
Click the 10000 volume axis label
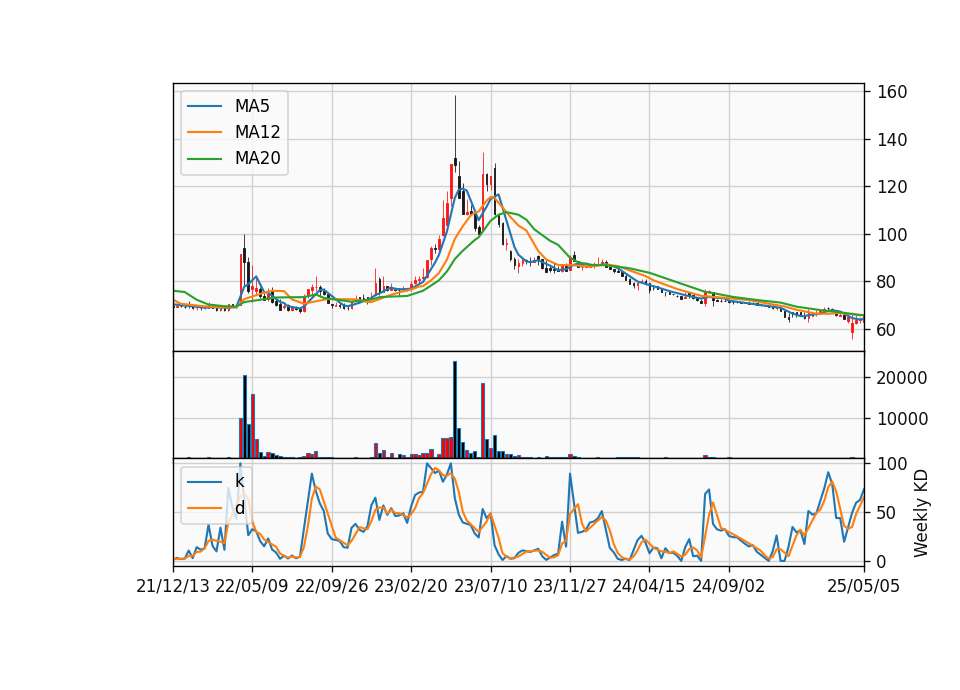pos(902,419)
